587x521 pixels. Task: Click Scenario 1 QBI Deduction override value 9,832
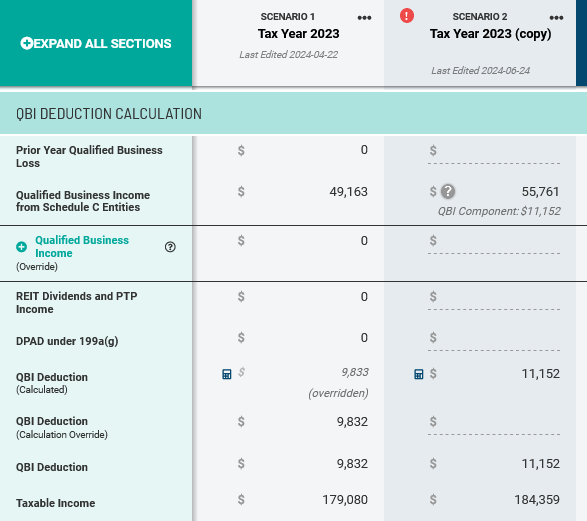click(352, 422)
